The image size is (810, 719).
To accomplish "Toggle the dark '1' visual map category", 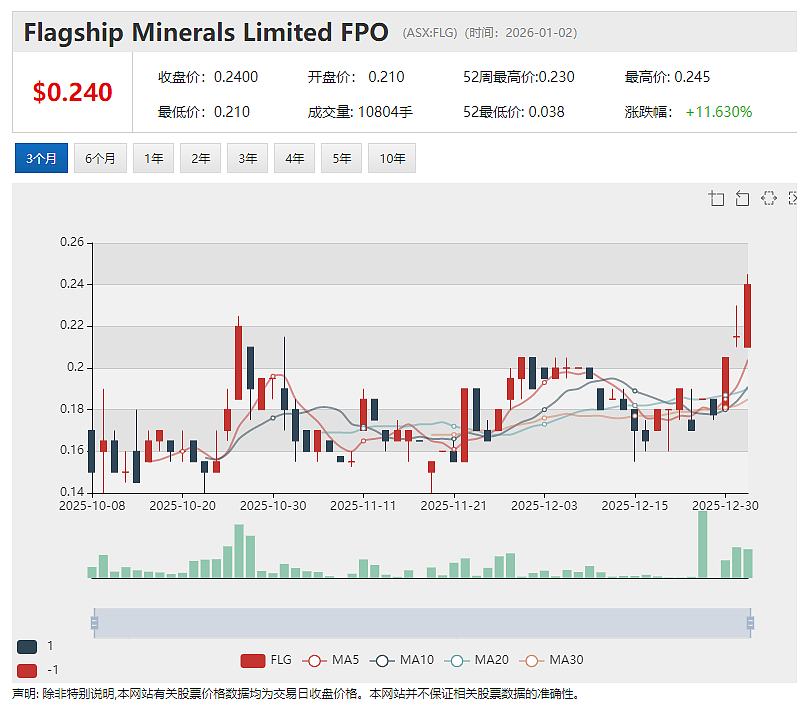I will click(x=27, y=647).
